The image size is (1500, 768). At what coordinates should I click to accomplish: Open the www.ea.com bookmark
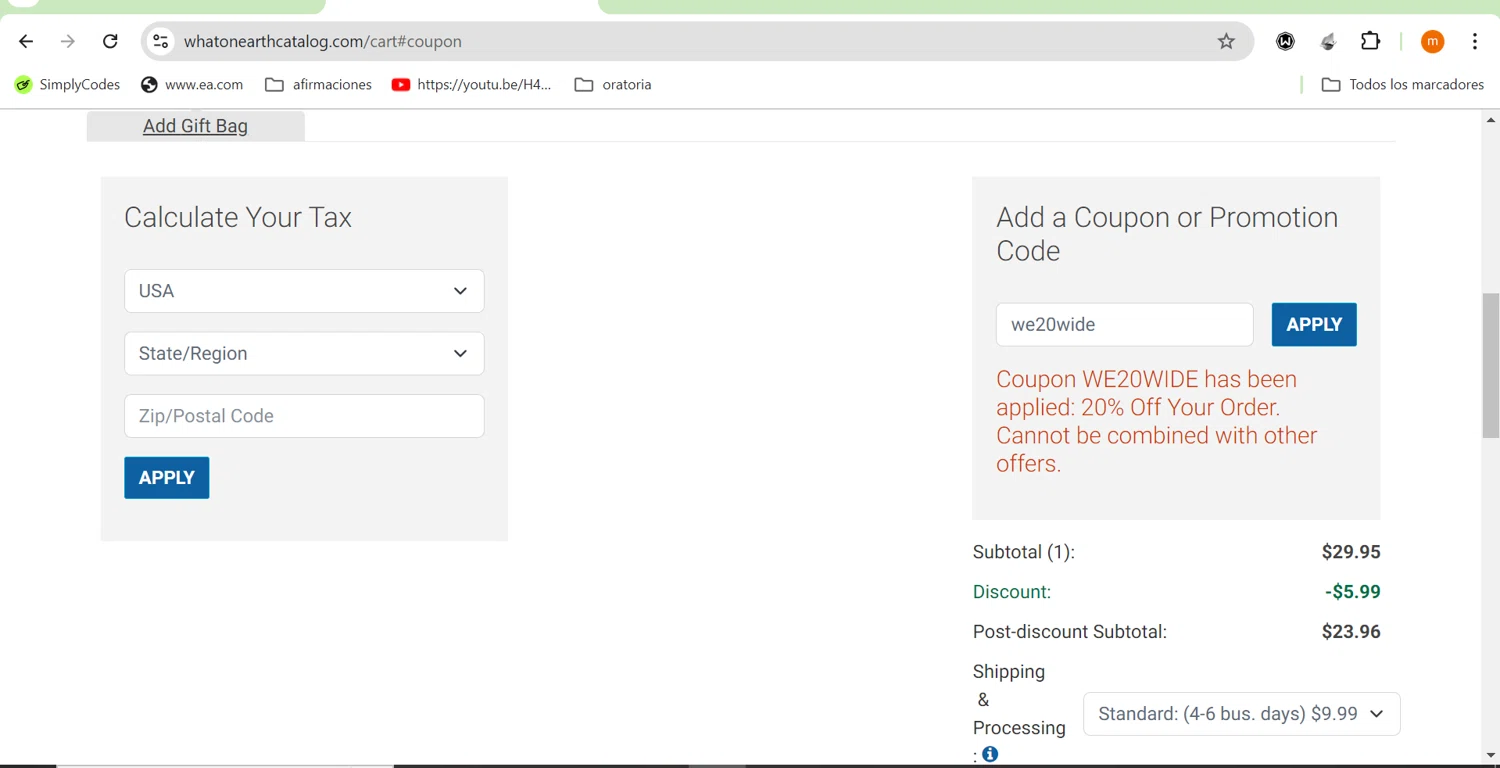pyautogui.click(x=192, y=85)
